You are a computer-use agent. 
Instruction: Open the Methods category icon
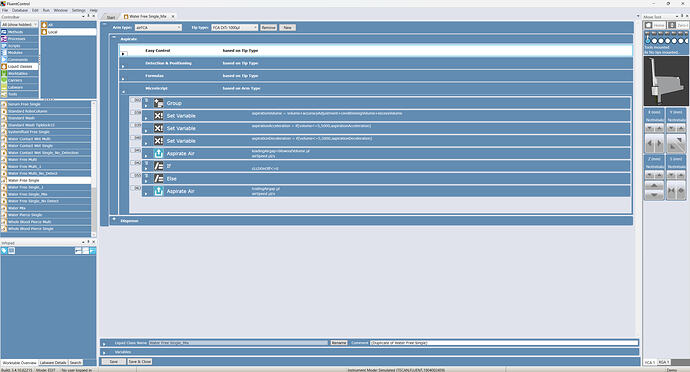[x=4, y=32]
